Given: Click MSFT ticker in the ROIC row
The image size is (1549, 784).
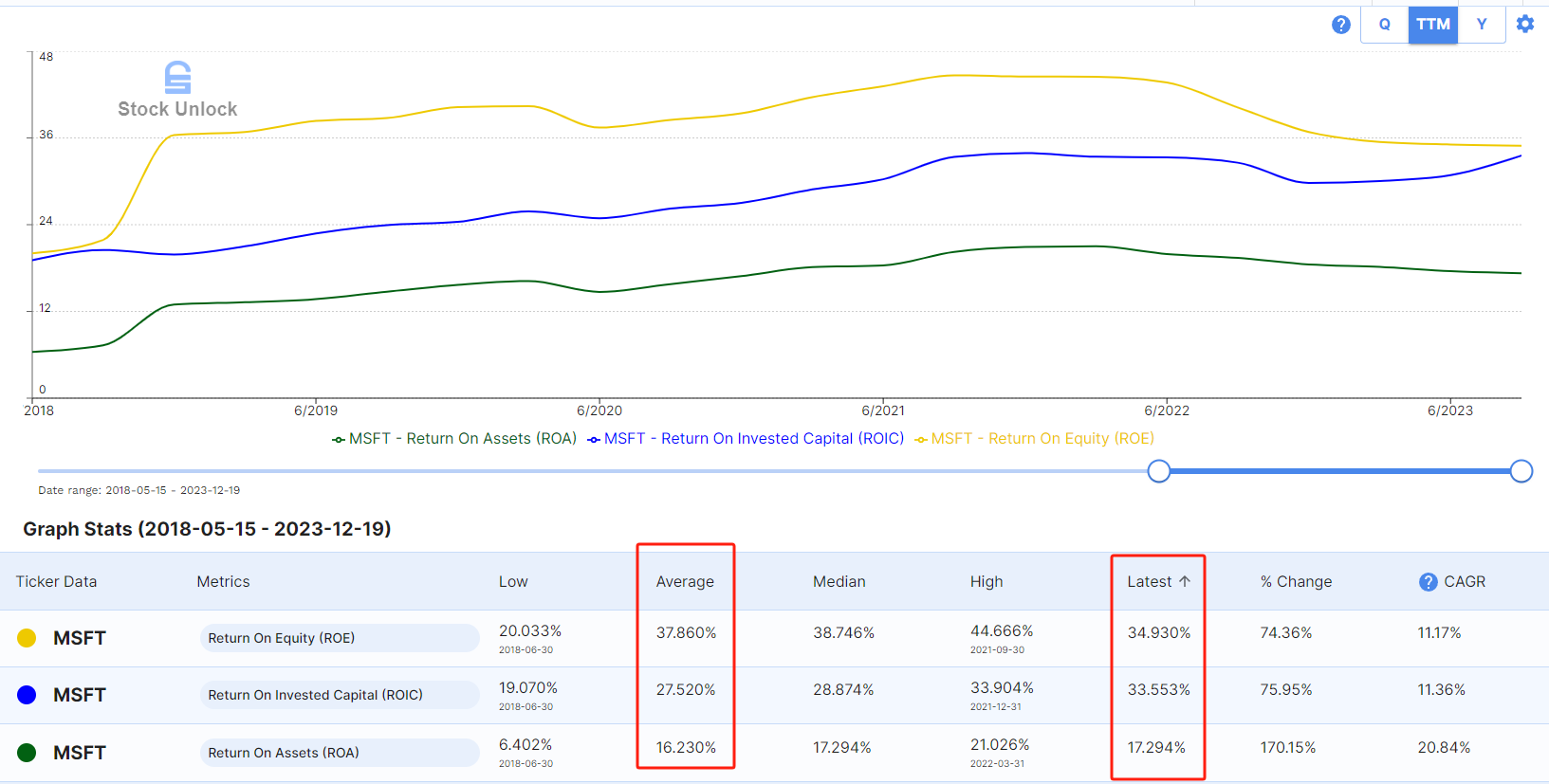Looking at the screenshot, I should pos(80,695).
